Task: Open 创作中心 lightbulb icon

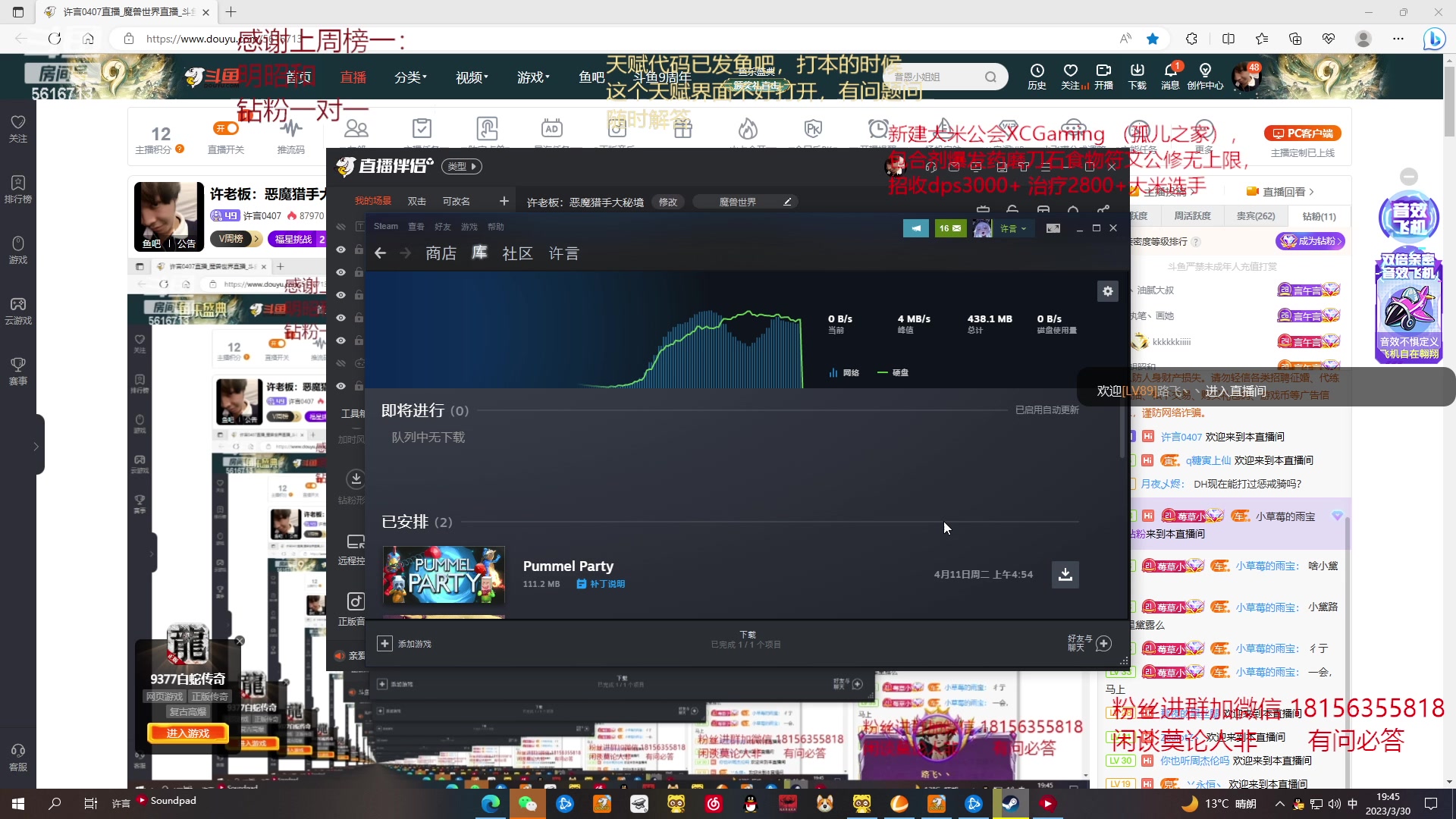Action: pyautogui.click(x=1205, y=76)
